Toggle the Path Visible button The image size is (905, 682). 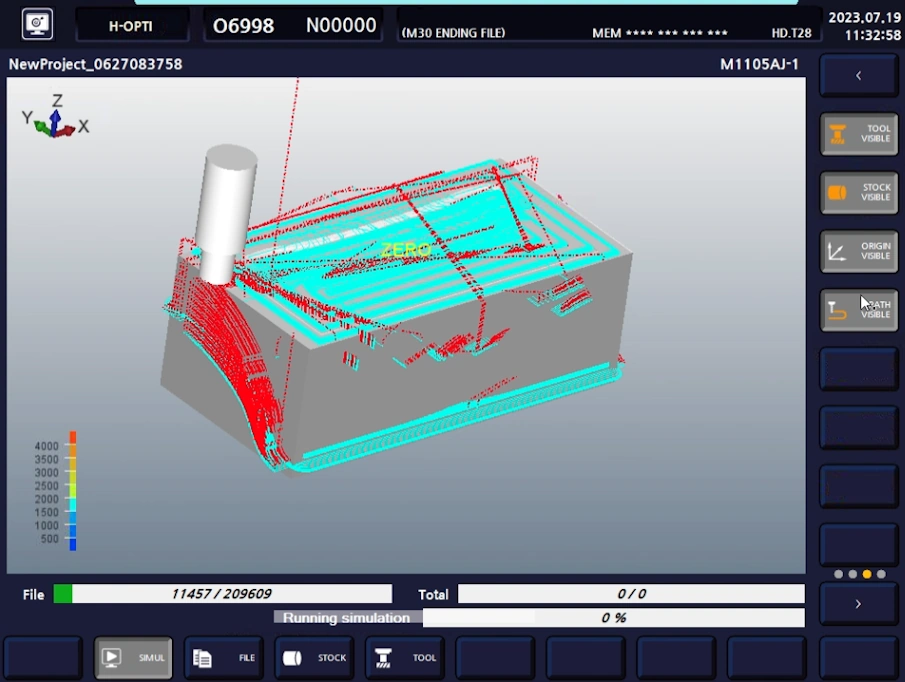click(859, 310)
